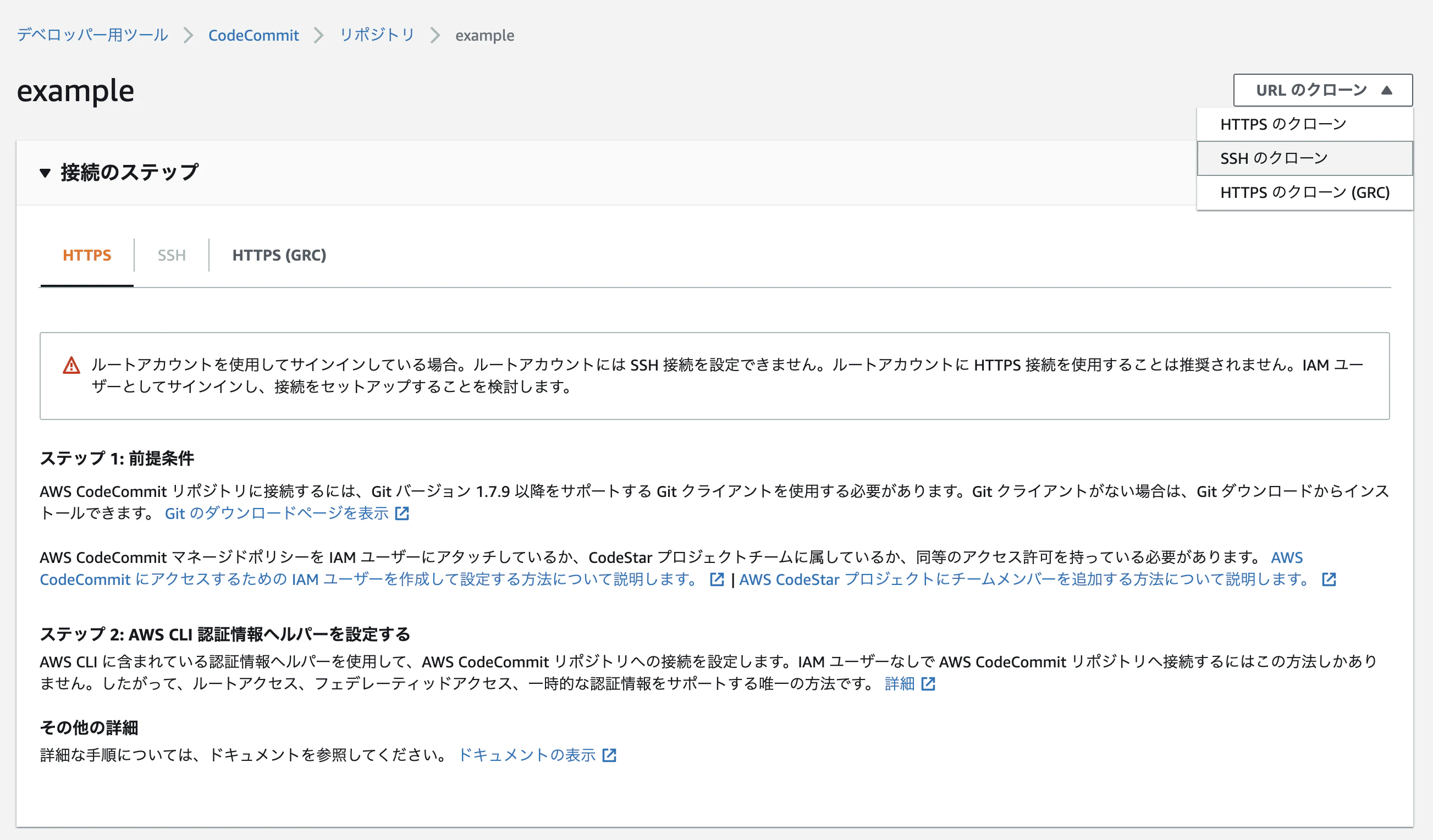Click the example repository page title

(76, 91)
